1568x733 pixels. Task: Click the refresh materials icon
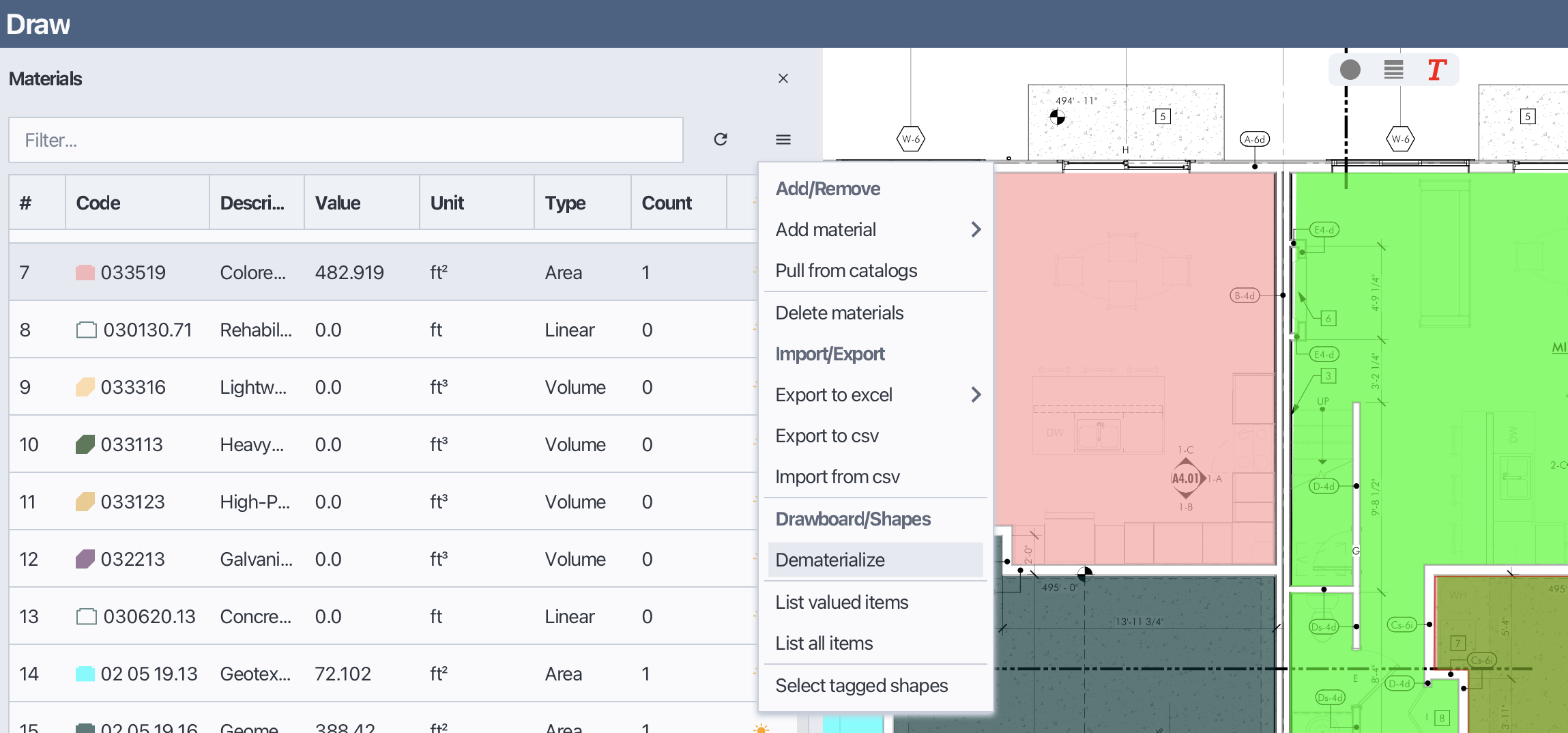click(721, 139)
